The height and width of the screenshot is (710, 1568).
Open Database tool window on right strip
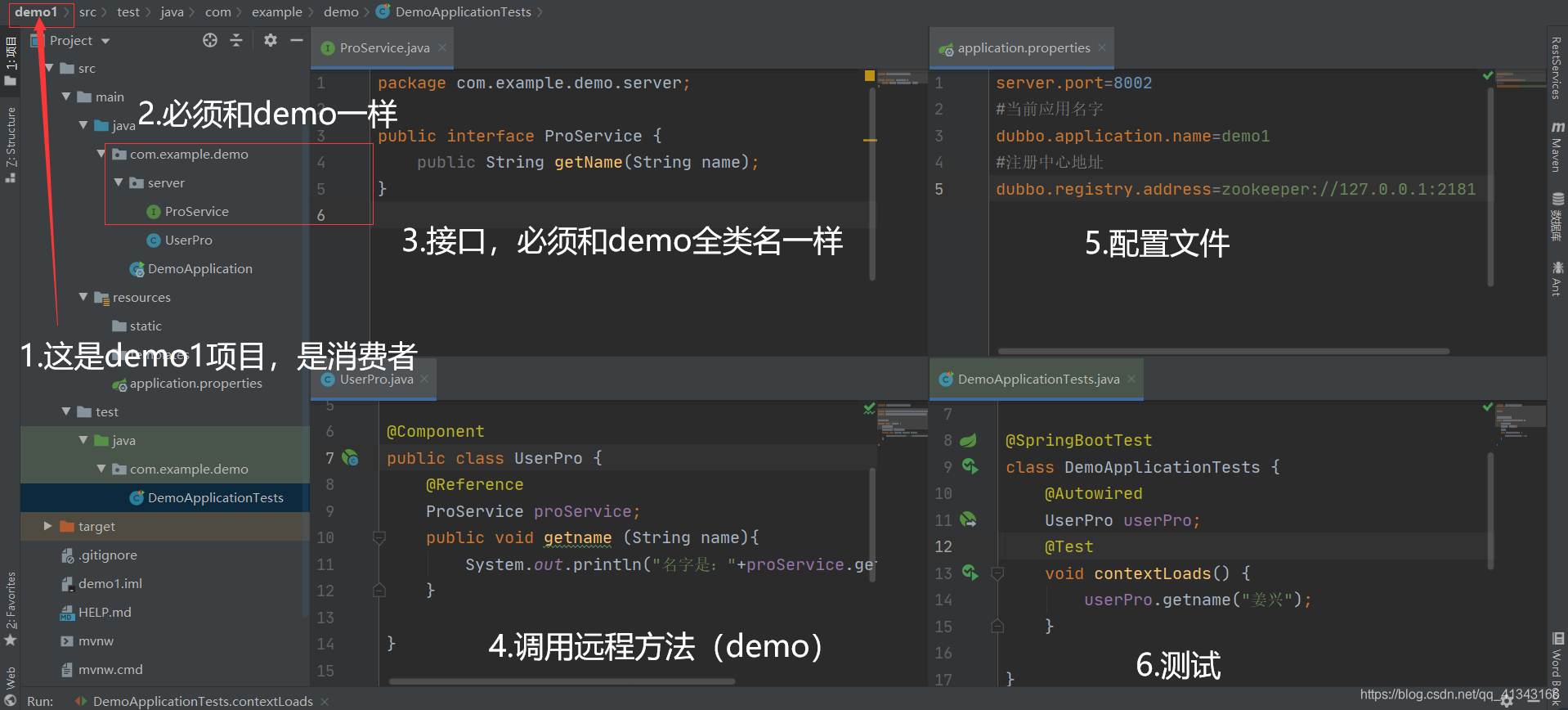pyautogui.click(x=1557, y=216)
